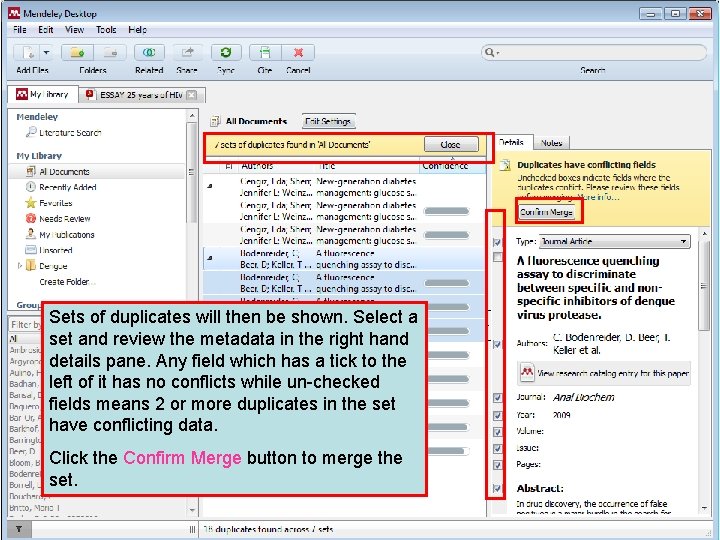This screenshot has height=540, width=720.
Task: Open the Edit menu
Action: pyautogui.click(x=45, y=30)
